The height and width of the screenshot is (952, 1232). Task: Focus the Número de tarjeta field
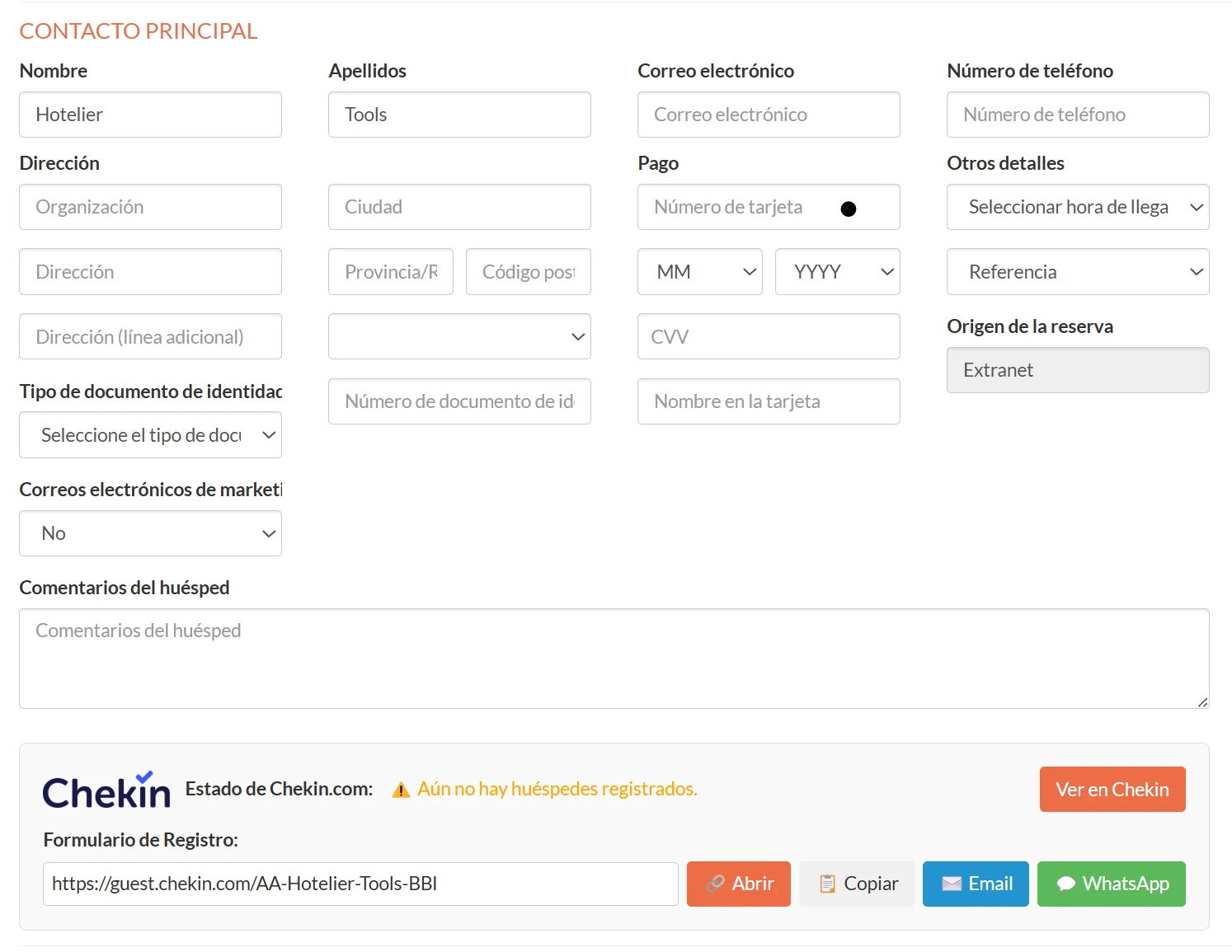click(769, 207)
